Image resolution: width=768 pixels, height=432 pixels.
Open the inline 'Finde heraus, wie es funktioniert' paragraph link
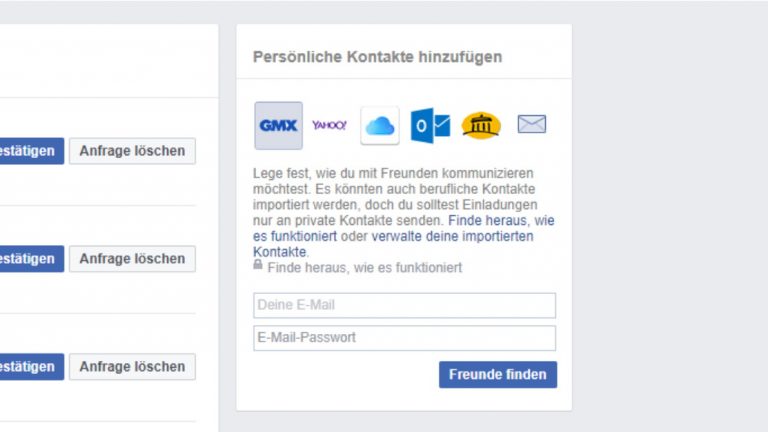(501, 220)
